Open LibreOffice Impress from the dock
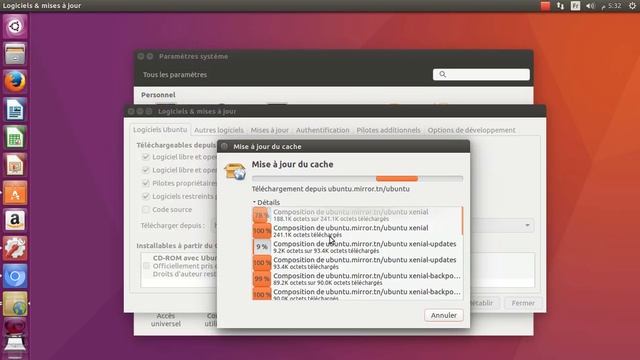 tap(15, 165)
